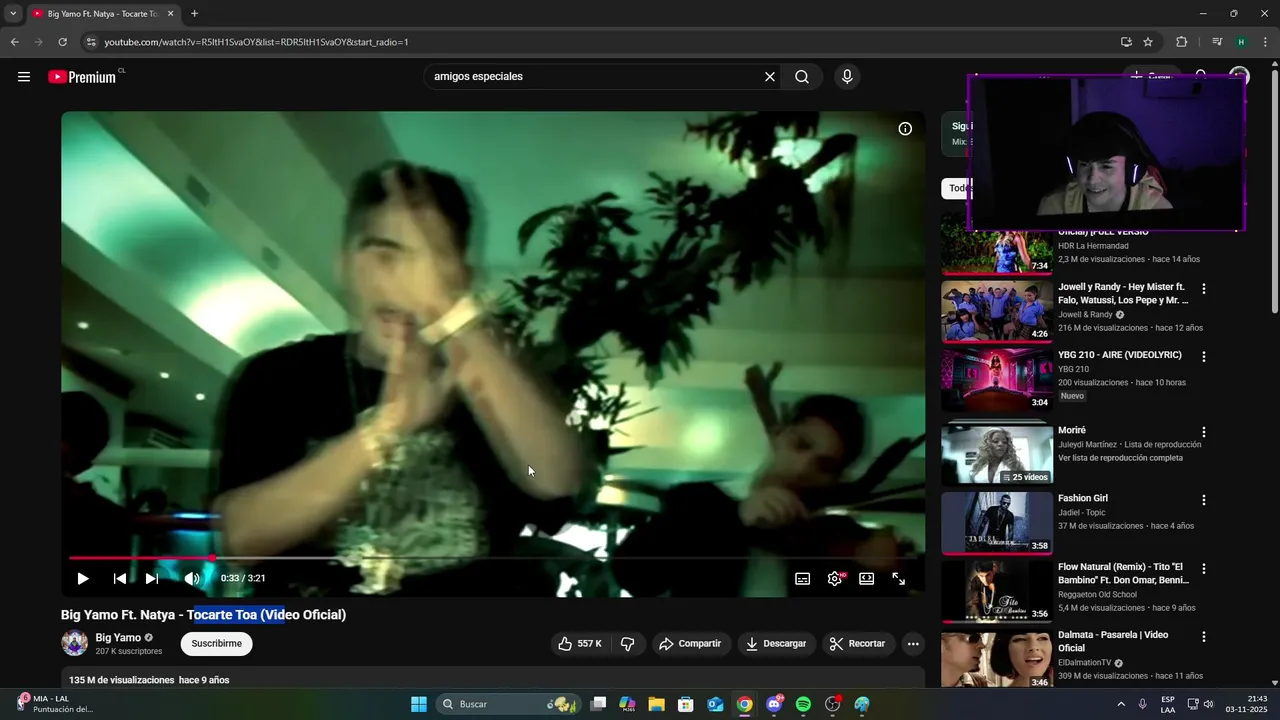
Task: Click the magnifier search button
Action: [802, 77]
